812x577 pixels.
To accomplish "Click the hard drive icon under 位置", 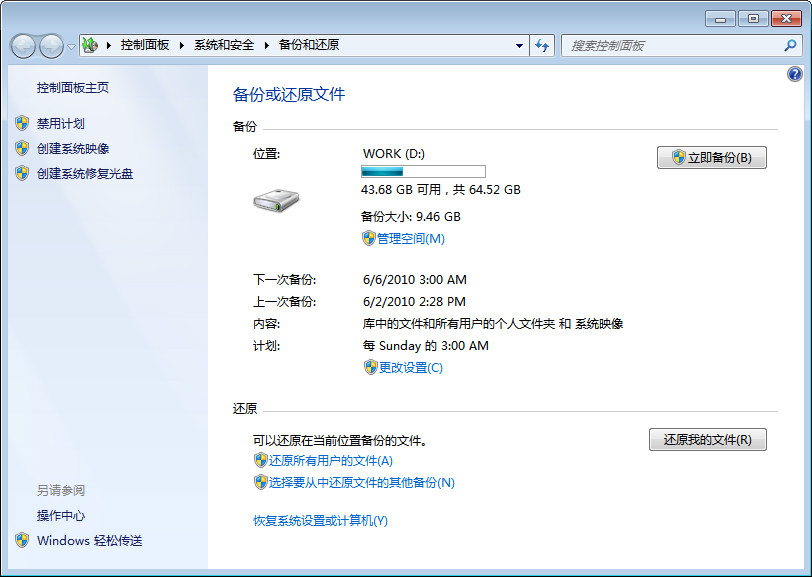I will (276, 200).
